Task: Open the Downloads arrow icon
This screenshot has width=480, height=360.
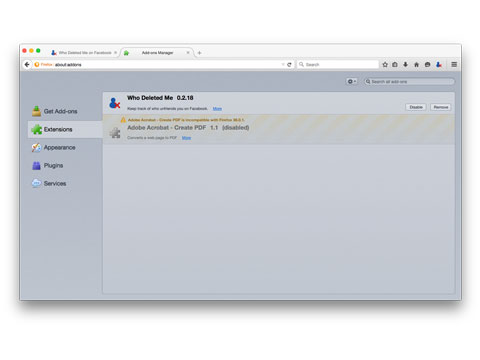Action: (405, 64)
